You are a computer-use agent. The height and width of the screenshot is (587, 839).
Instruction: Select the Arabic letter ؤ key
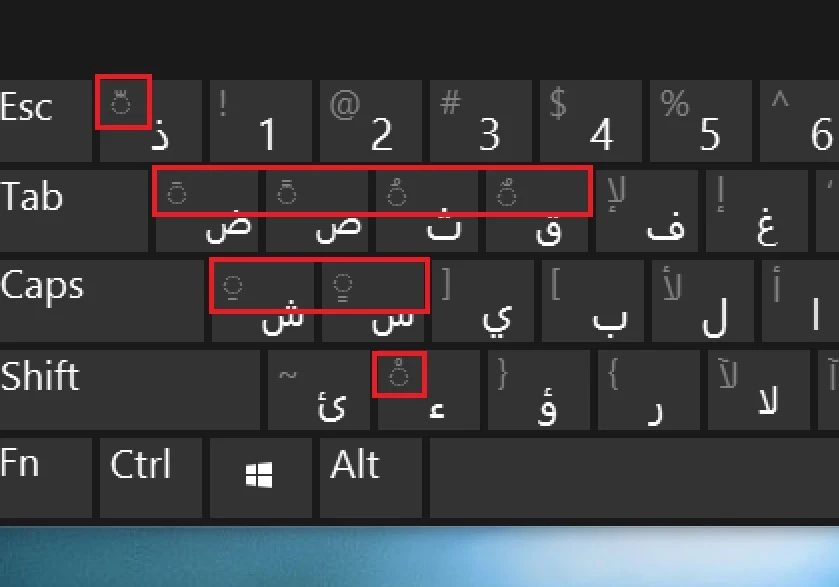coord(540,389)
